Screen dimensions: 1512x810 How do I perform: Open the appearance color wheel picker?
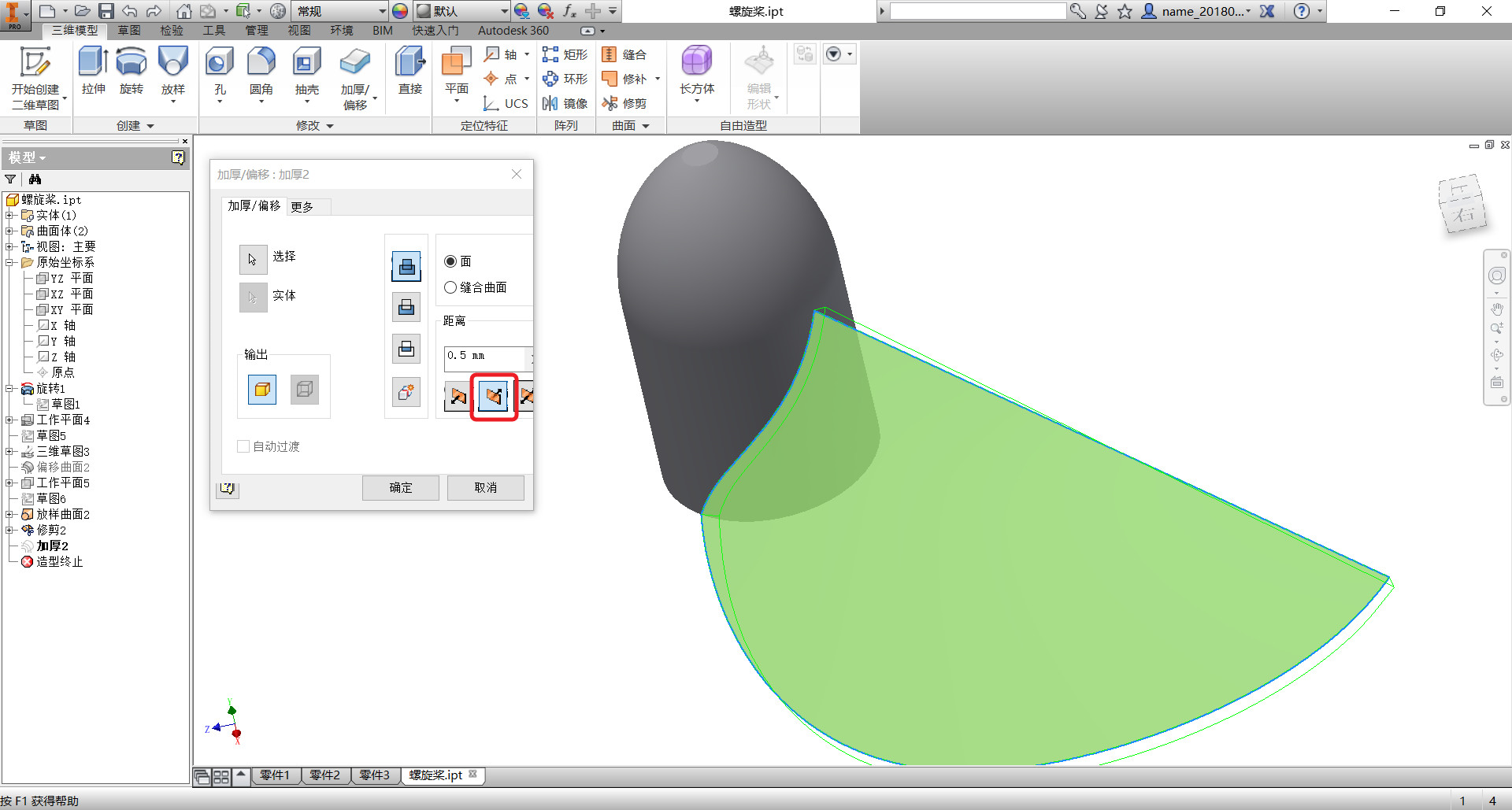(400, 11)
